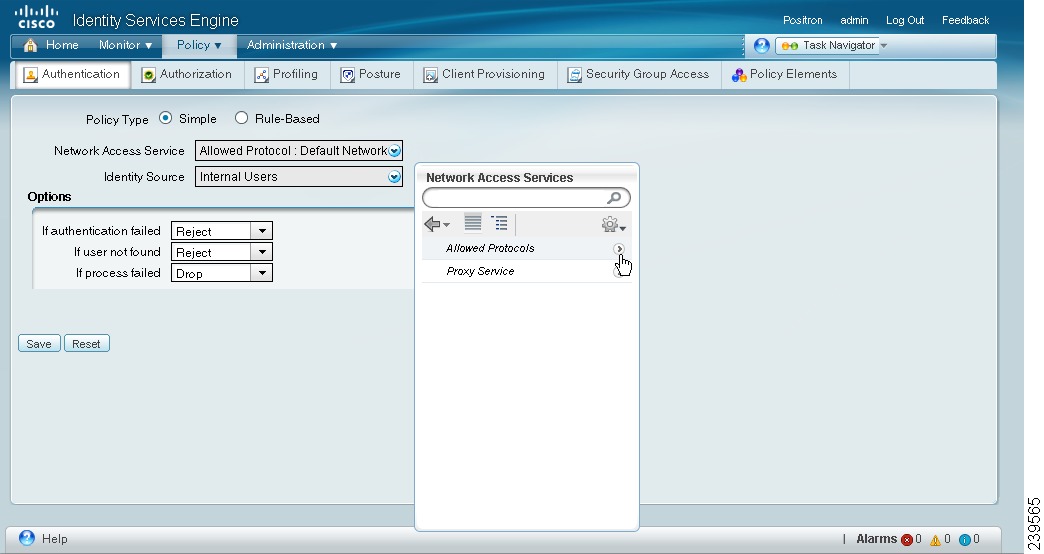Click the yellow warning alarms icon
The height and width of the screenshot is (554, 1044).
click(935, 539)
